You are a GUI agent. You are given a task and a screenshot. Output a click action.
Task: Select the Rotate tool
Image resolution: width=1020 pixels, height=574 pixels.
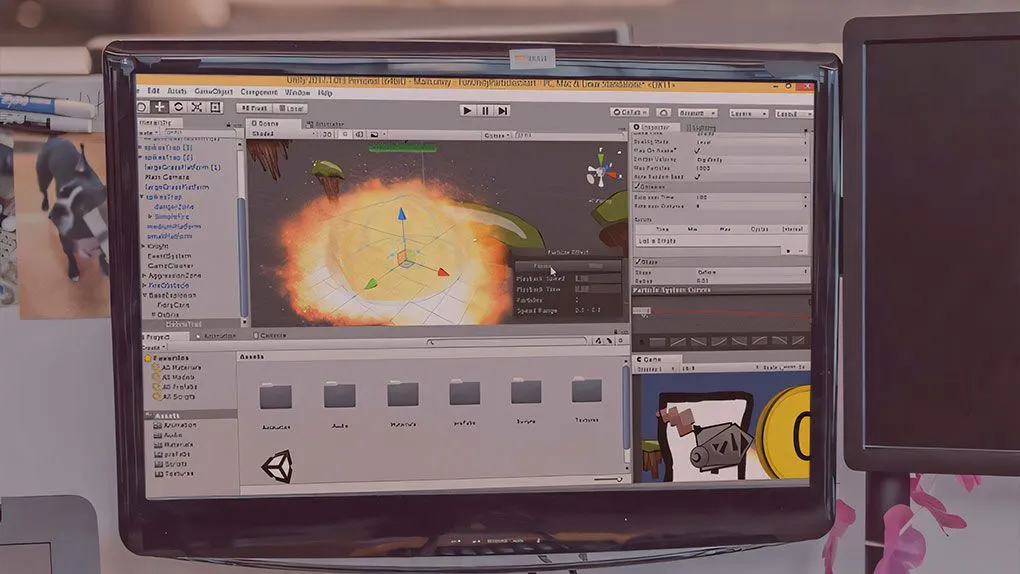[178, 107]
